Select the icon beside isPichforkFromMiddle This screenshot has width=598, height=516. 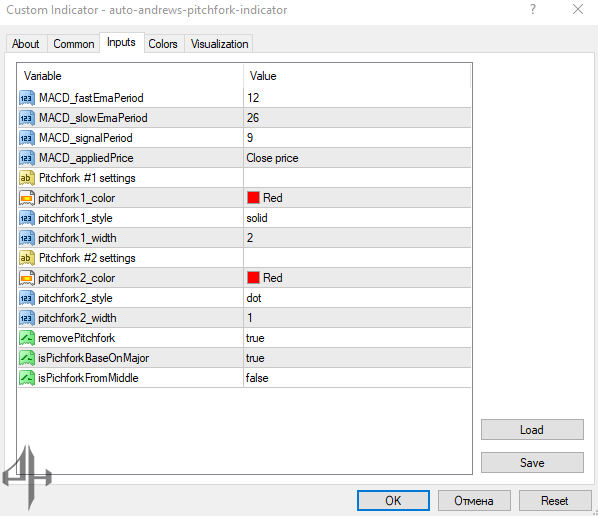(27, 378)
